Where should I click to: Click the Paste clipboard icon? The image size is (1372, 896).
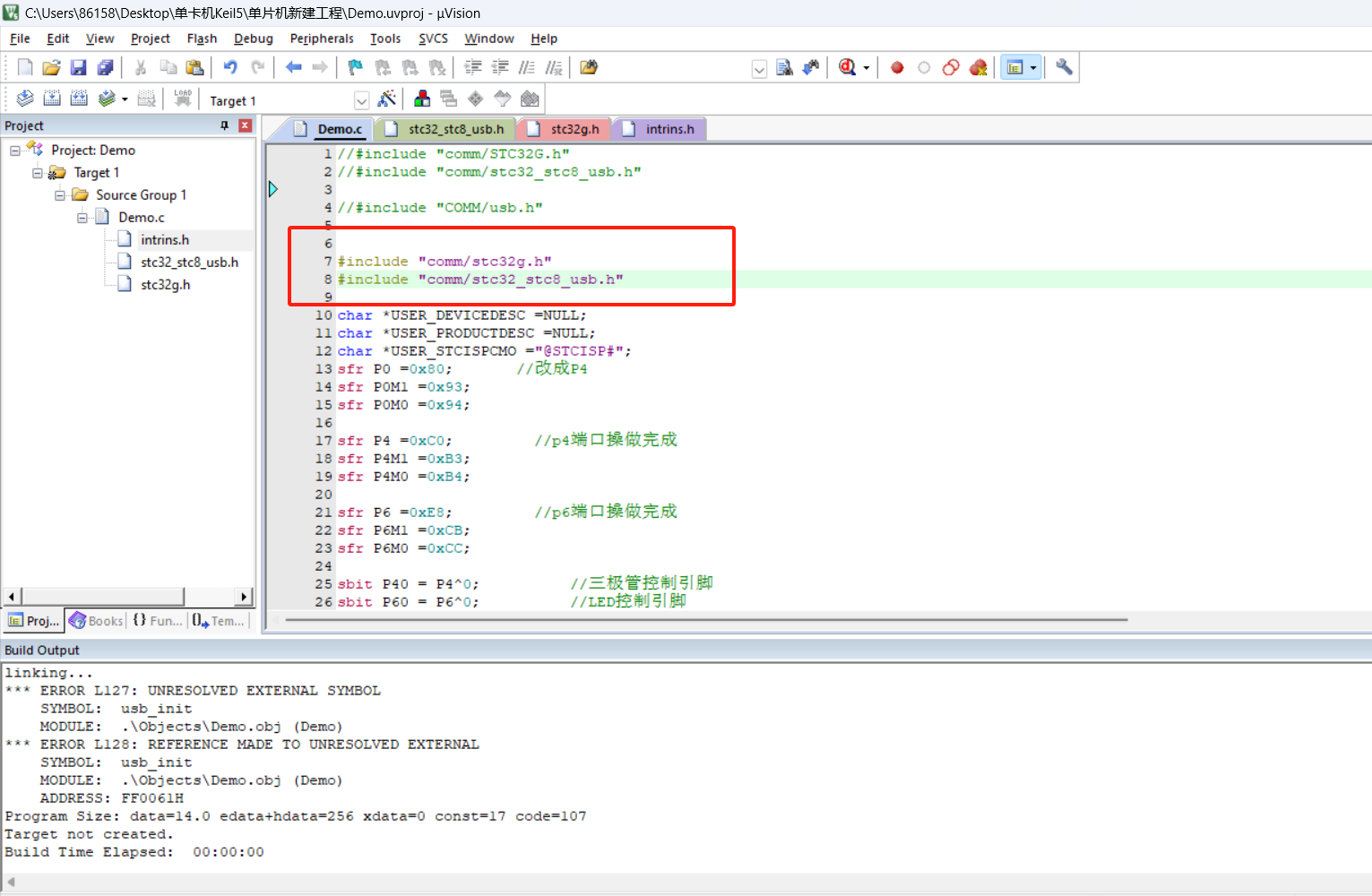(194, 67)
